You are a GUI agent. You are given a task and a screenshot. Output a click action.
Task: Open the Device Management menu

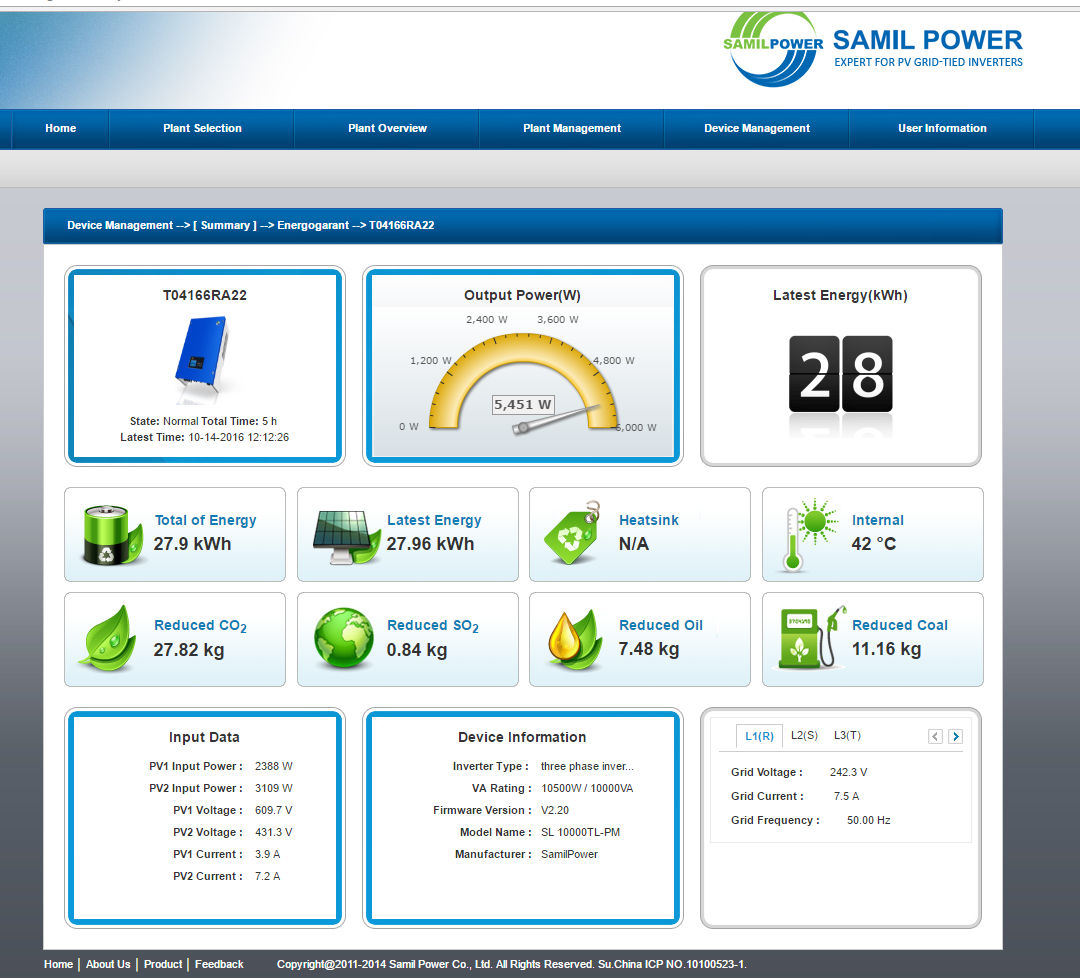(756, 128)
